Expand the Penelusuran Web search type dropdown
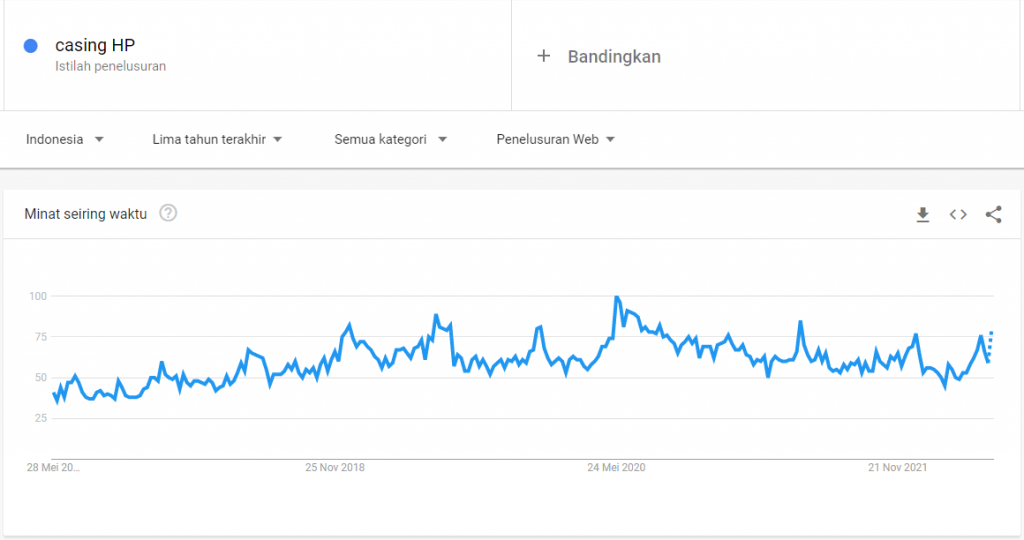Image resolution: width=1024 pixels, height=540 pixels. click(555, 140)
